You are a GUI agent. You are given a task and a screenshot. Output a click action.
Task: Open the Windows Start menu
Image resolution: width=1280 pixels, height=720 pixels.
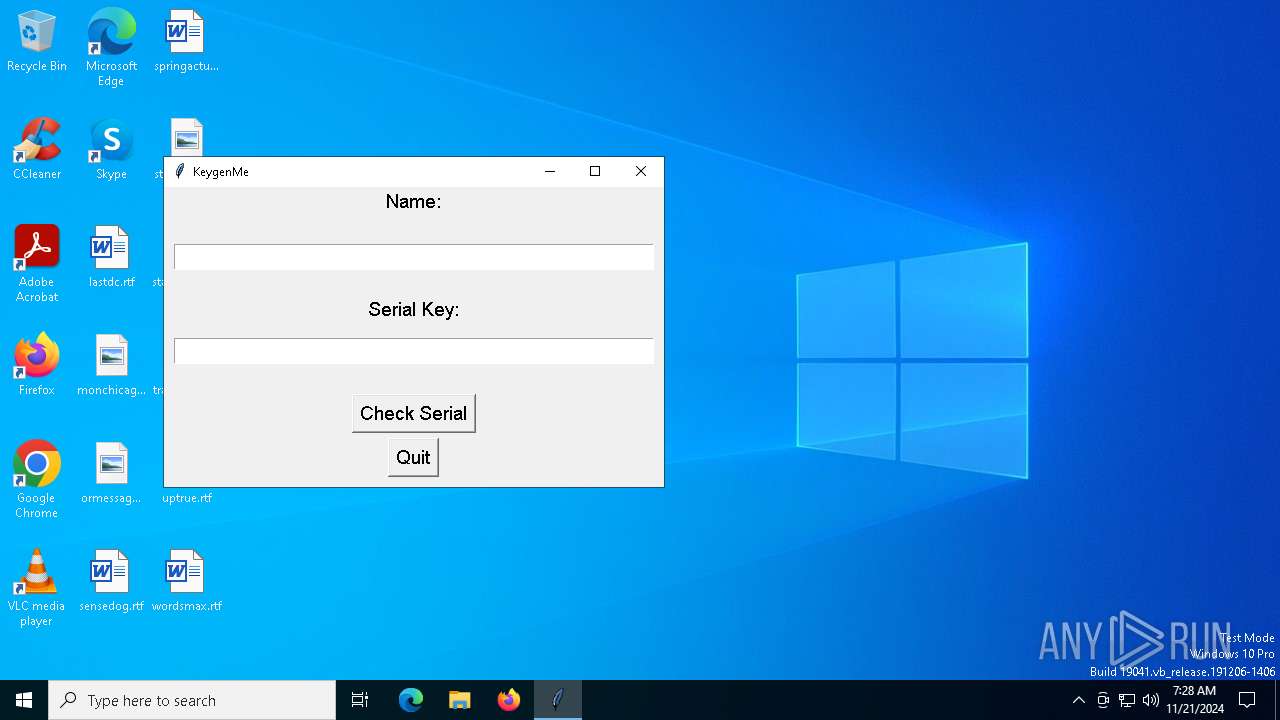click(24, 700)
